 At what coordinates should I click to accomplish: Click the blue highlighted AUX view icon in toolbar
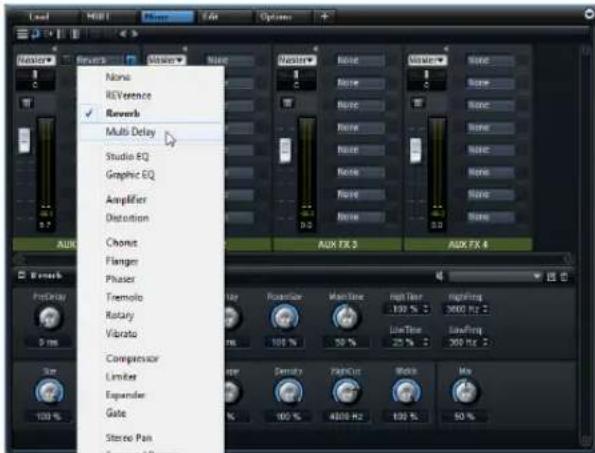click(x=35, y=34)
